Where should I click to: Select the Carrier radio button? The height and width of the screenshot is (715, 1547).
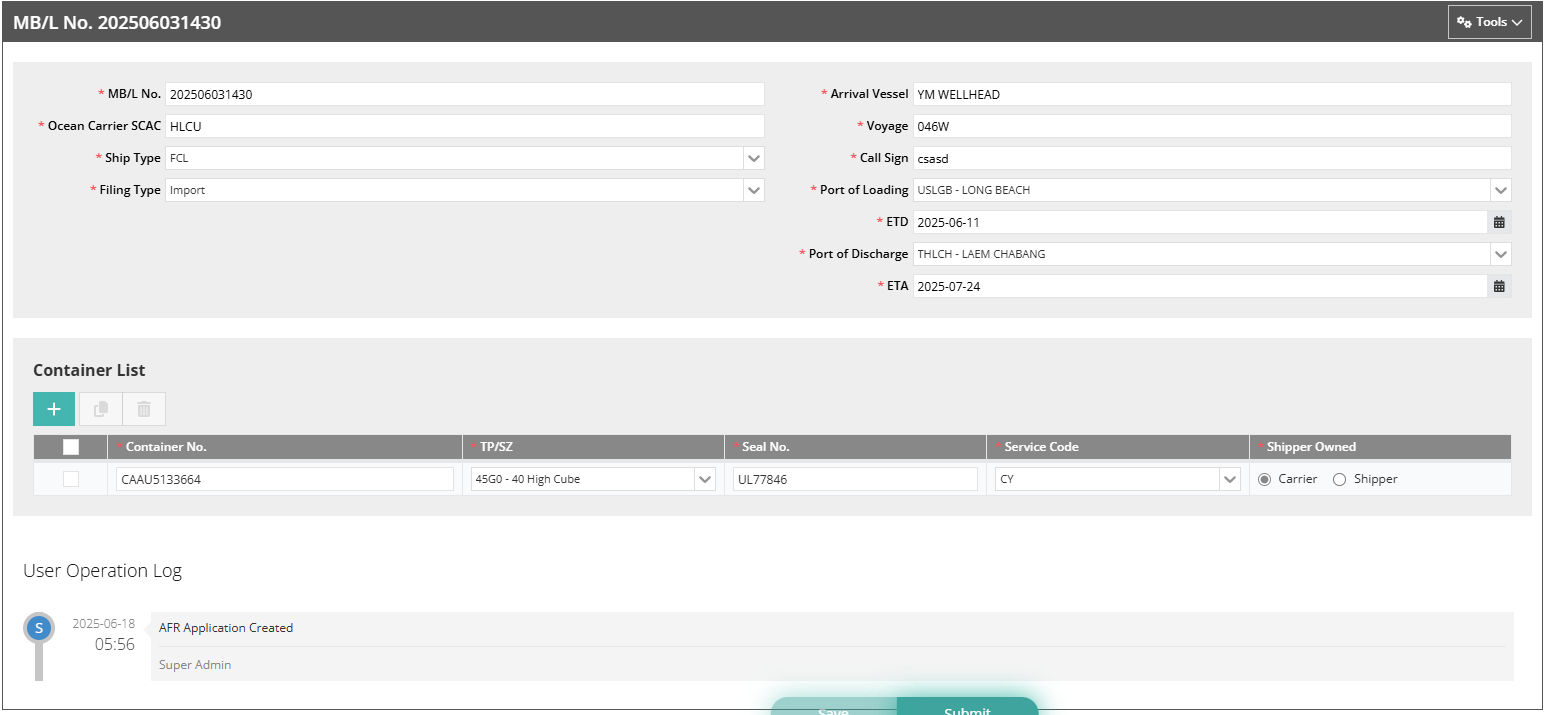coord(1265,479)
